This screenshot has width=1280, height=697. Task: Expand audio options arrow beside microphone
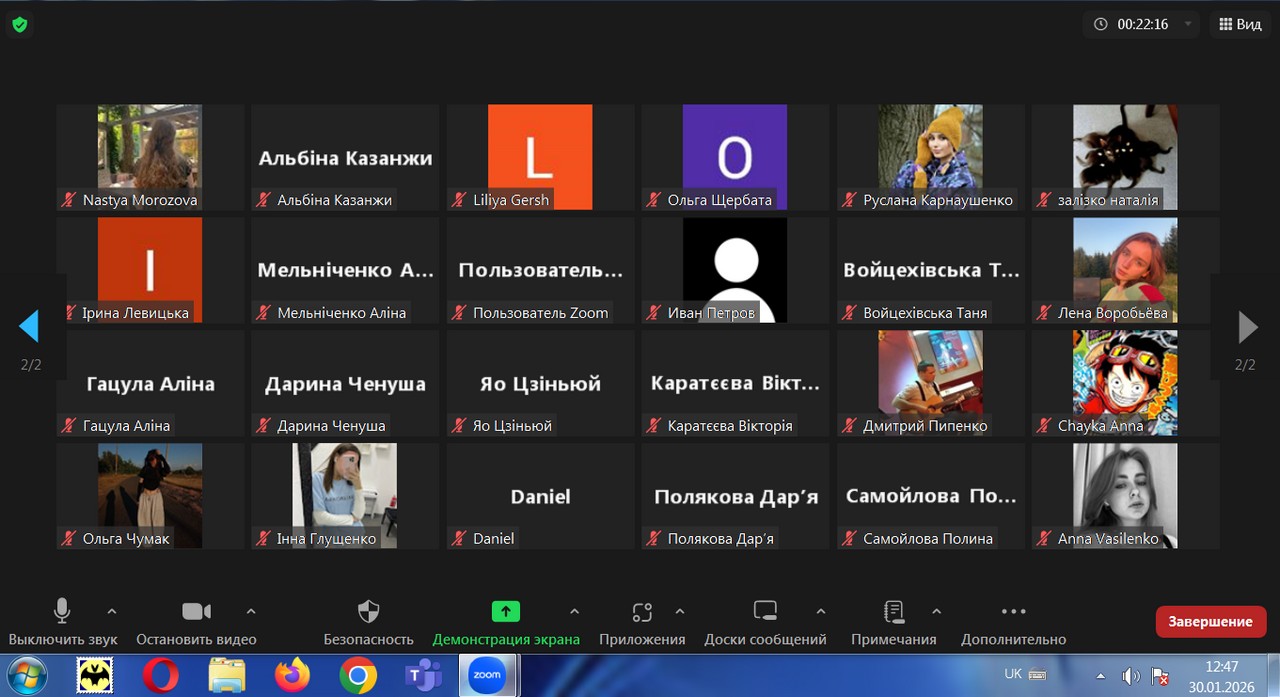pyautogui.click(x=112, y=611)
